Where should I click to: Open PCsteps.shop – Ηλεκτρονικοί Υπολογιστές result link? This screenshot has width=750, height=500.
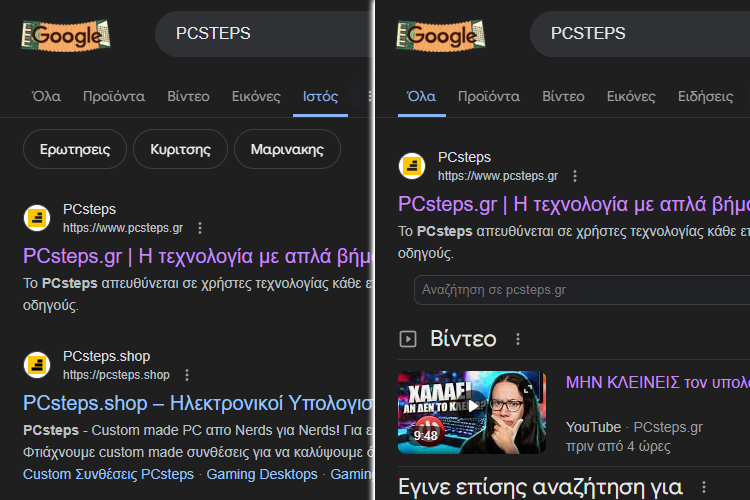coord(198,403)
